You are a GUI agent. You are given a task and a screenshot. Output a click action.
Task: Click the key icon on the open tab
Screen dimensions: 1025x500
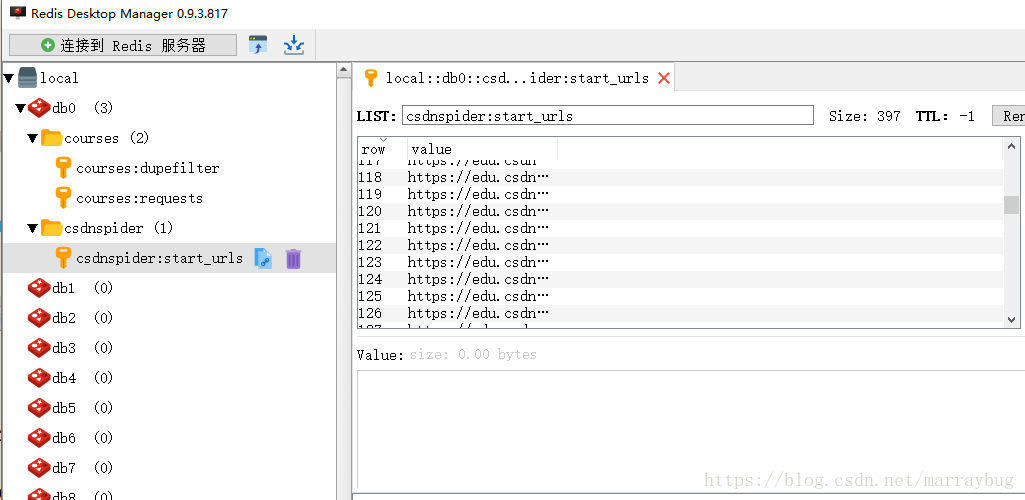(371, 78)
